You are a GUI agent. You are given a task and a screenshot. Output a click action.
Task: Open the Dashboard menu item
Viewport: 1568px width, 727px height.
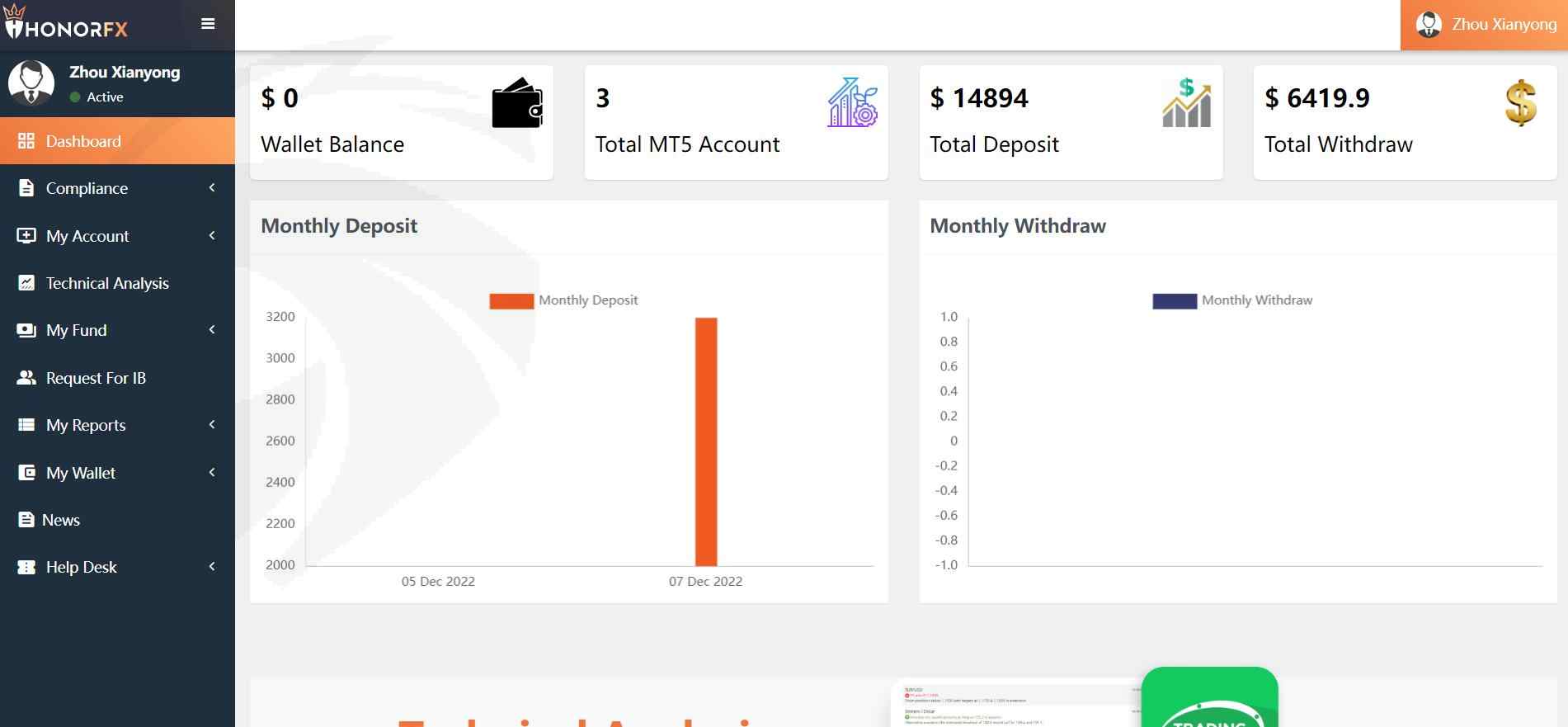click(x=117, y=141)
